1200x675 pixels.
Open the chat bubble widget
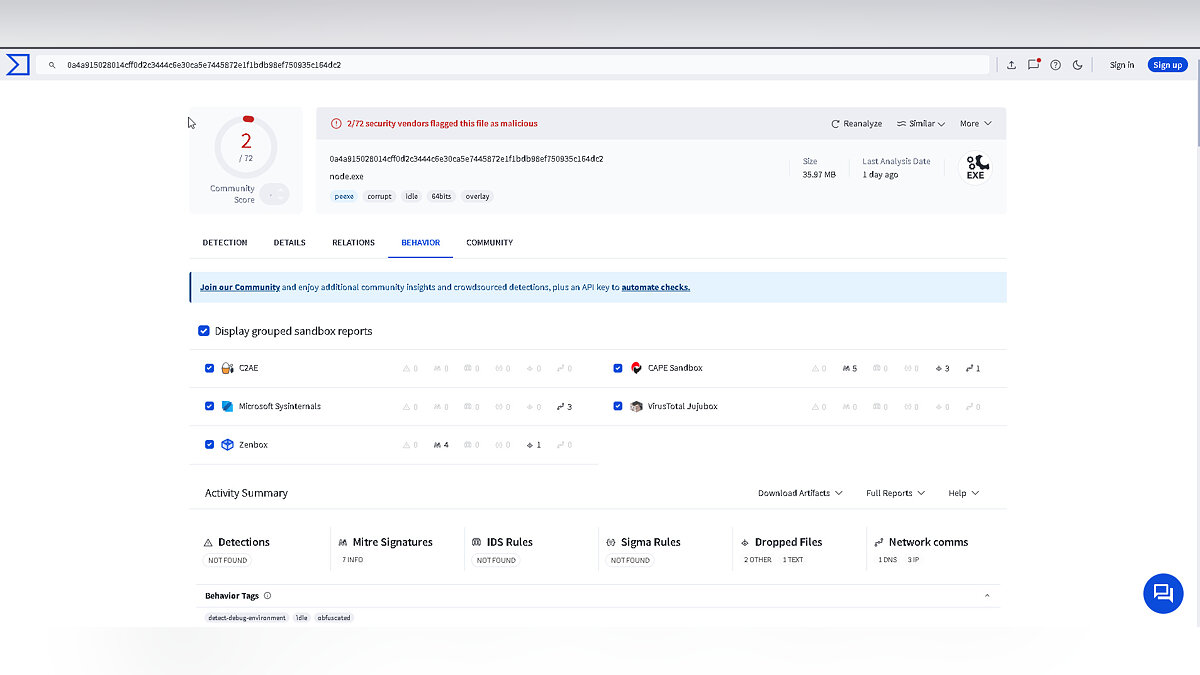click(1162, 593)
